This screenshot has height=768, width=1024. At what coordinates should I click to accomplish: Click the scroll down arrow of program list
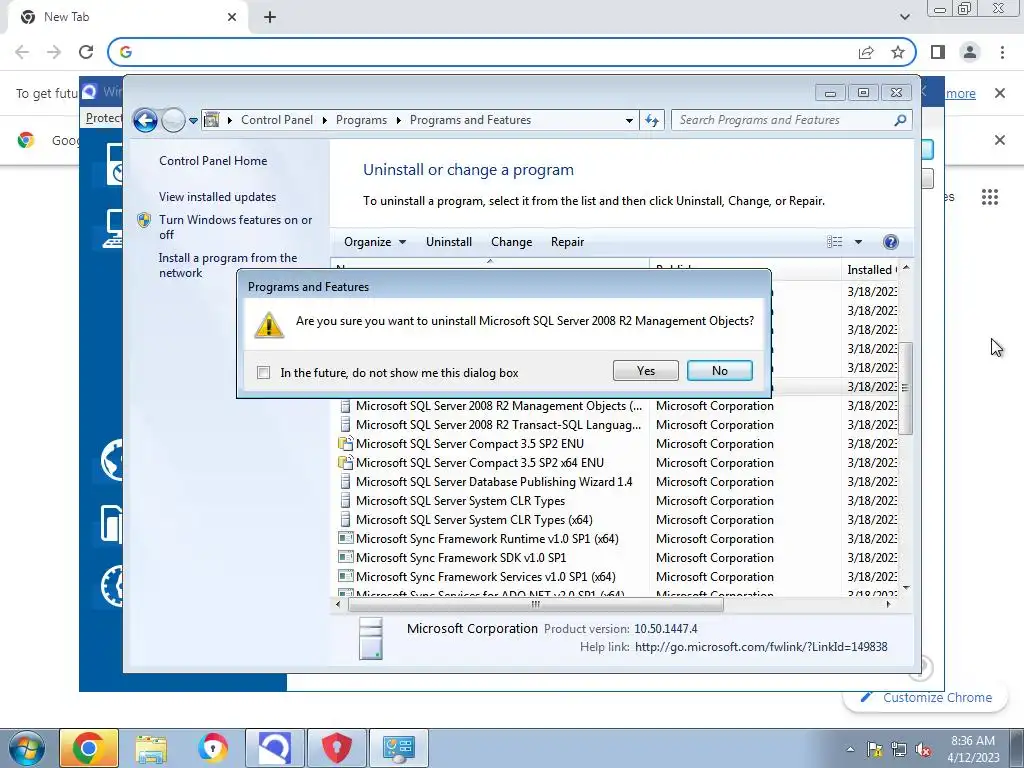point(906,588)
